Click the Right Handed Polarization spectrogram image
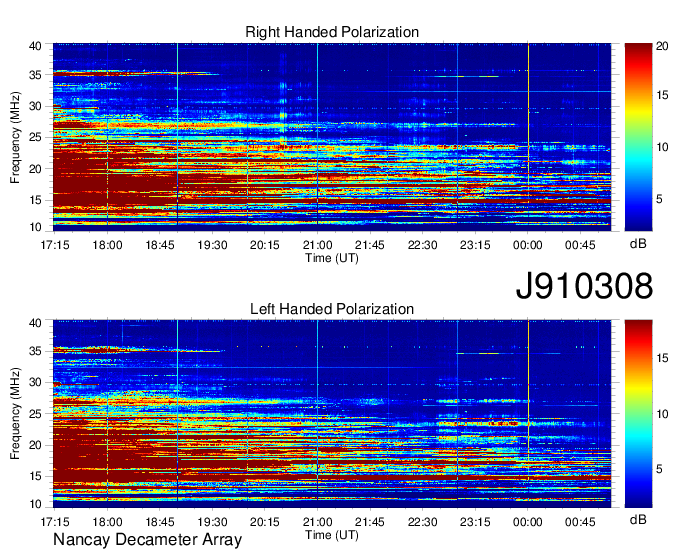Viewport: 680px width, 552px height. pyautogui.click(x=332, y=137)
